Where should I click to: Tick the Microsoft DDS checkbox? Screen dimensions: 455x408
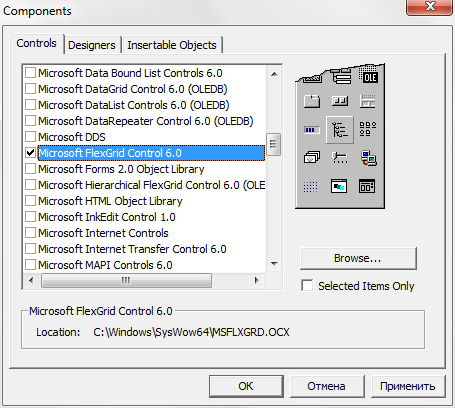[x=31, y=137]
